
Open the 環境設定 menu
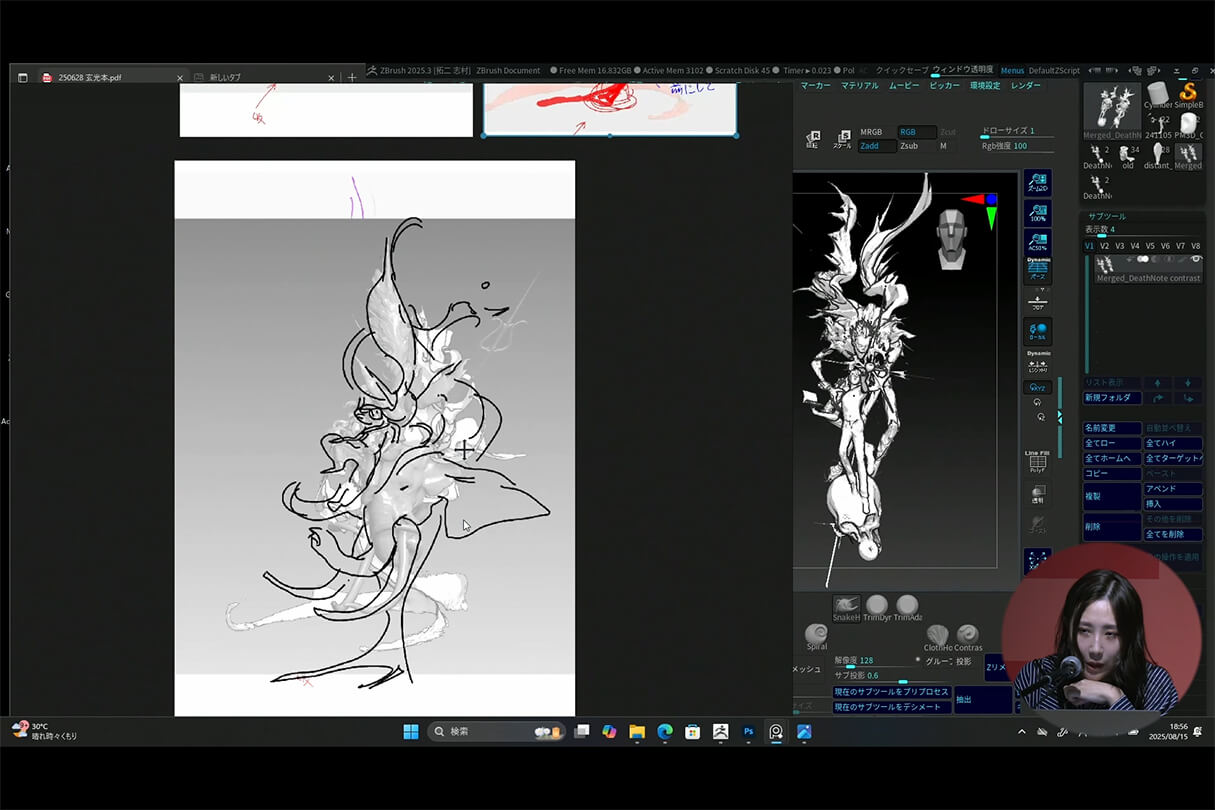pyautogui.click(x=984, y=86)
